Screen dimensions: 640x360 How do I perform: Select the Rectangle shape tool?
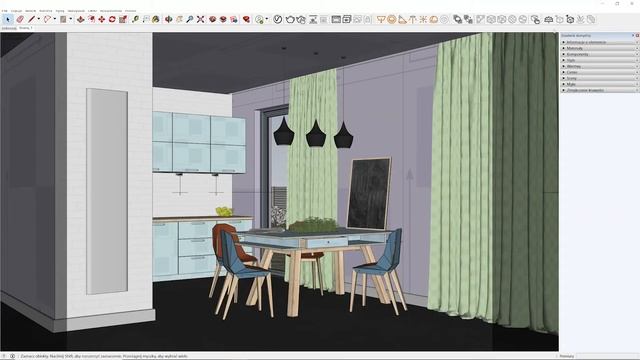(63, 19)
